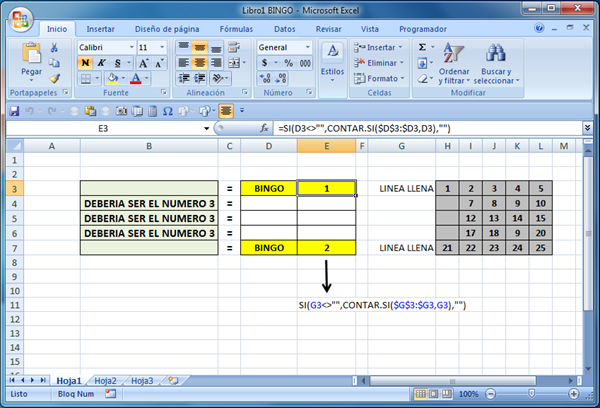Viewport: 600px width, 408px height.
Task: Click the AutoSum sigma icon
Action: pyautogui.click(x=422, y=47)
